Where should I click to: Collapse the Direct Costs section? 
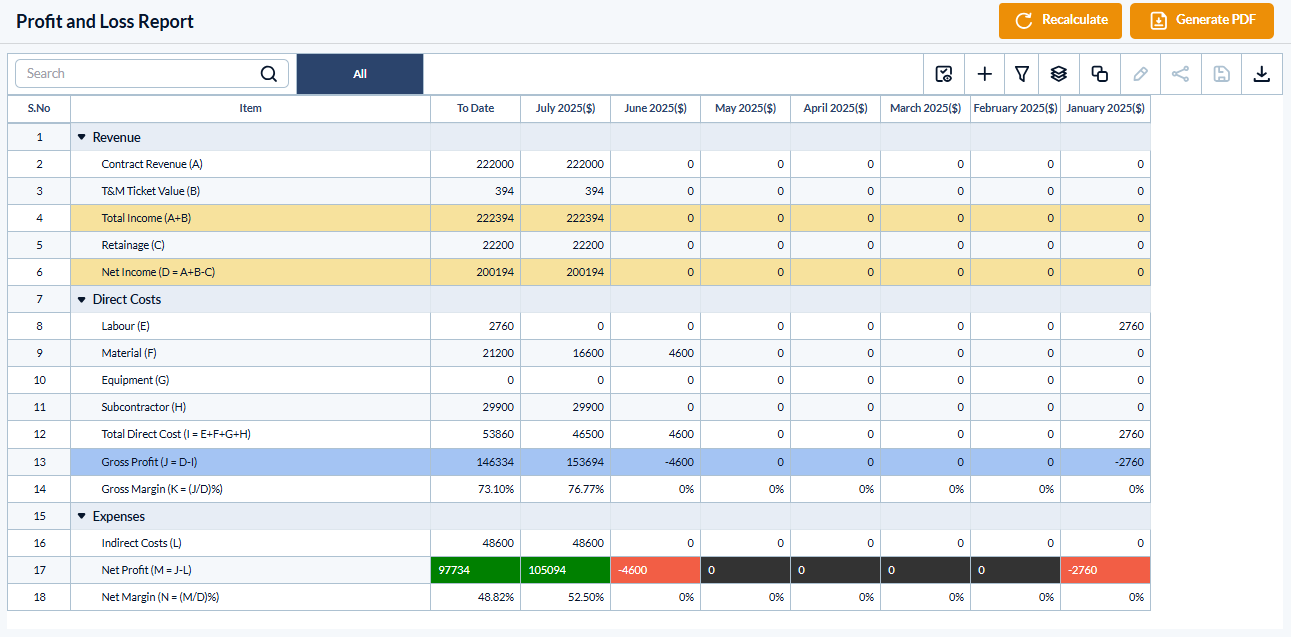[82, 299]
